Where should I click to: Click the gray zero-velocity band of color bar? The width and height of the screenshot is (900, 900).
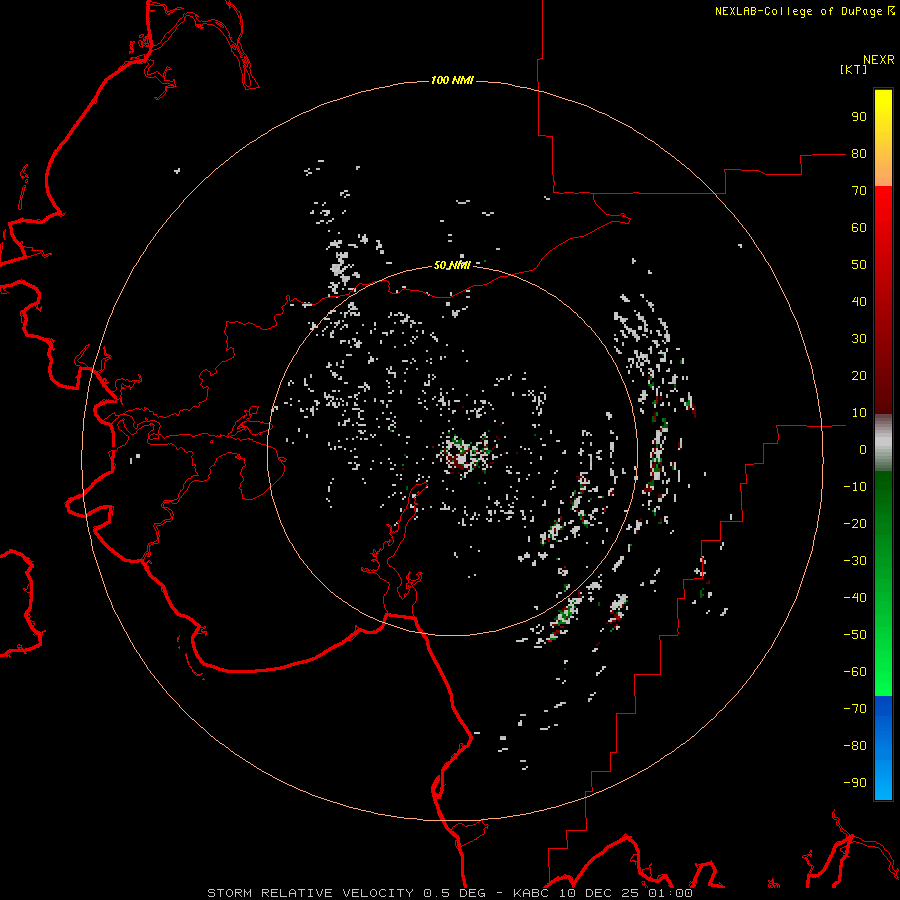[x=883, y=443]
